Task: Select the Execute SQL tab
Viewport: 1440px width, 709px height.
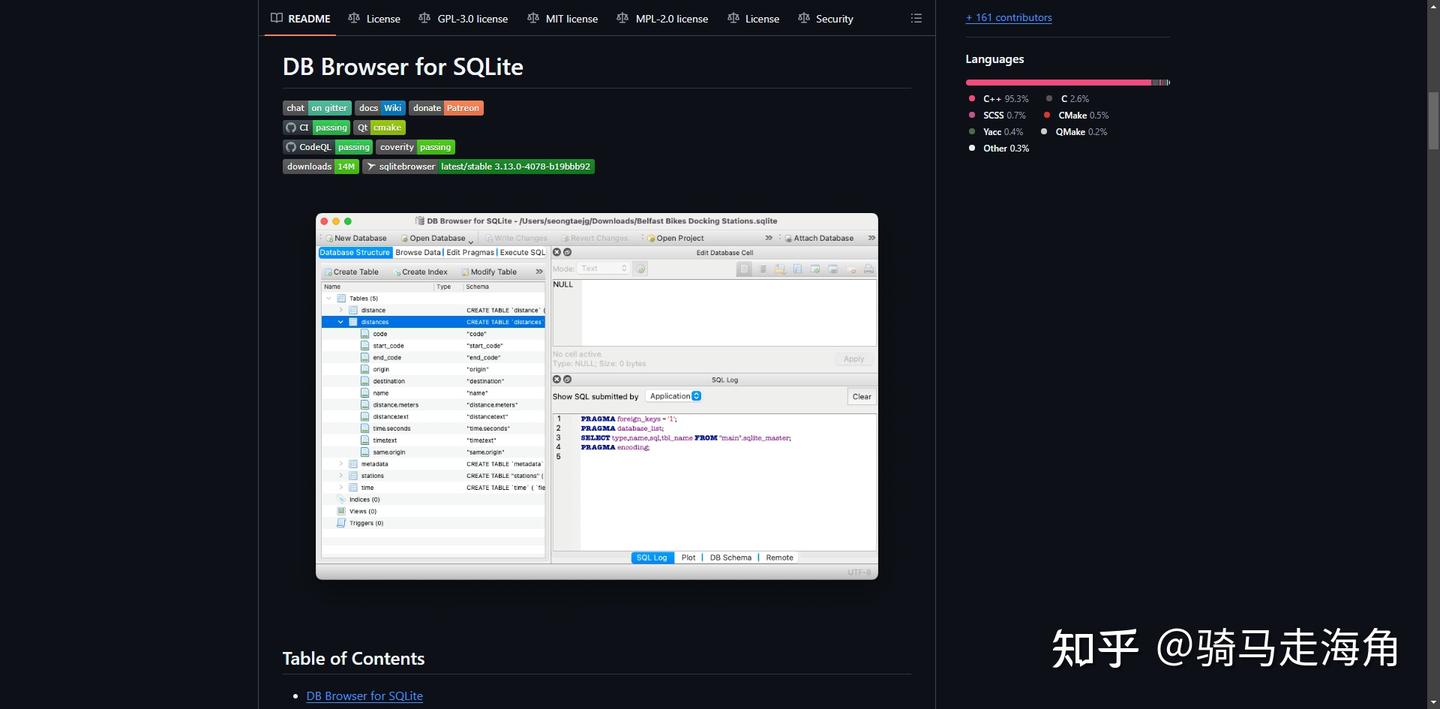Action: click(x=523, y=252)
